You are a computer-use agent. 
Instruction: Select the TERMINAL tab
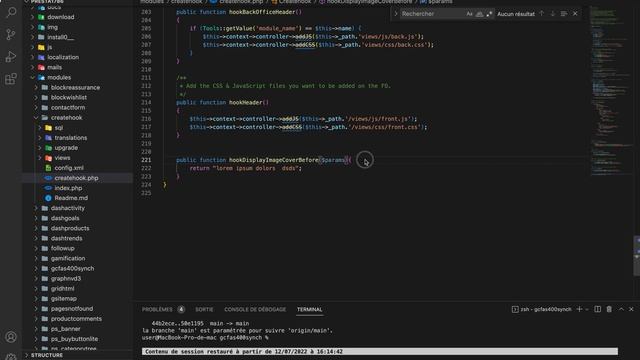click(x=309, y=309)
